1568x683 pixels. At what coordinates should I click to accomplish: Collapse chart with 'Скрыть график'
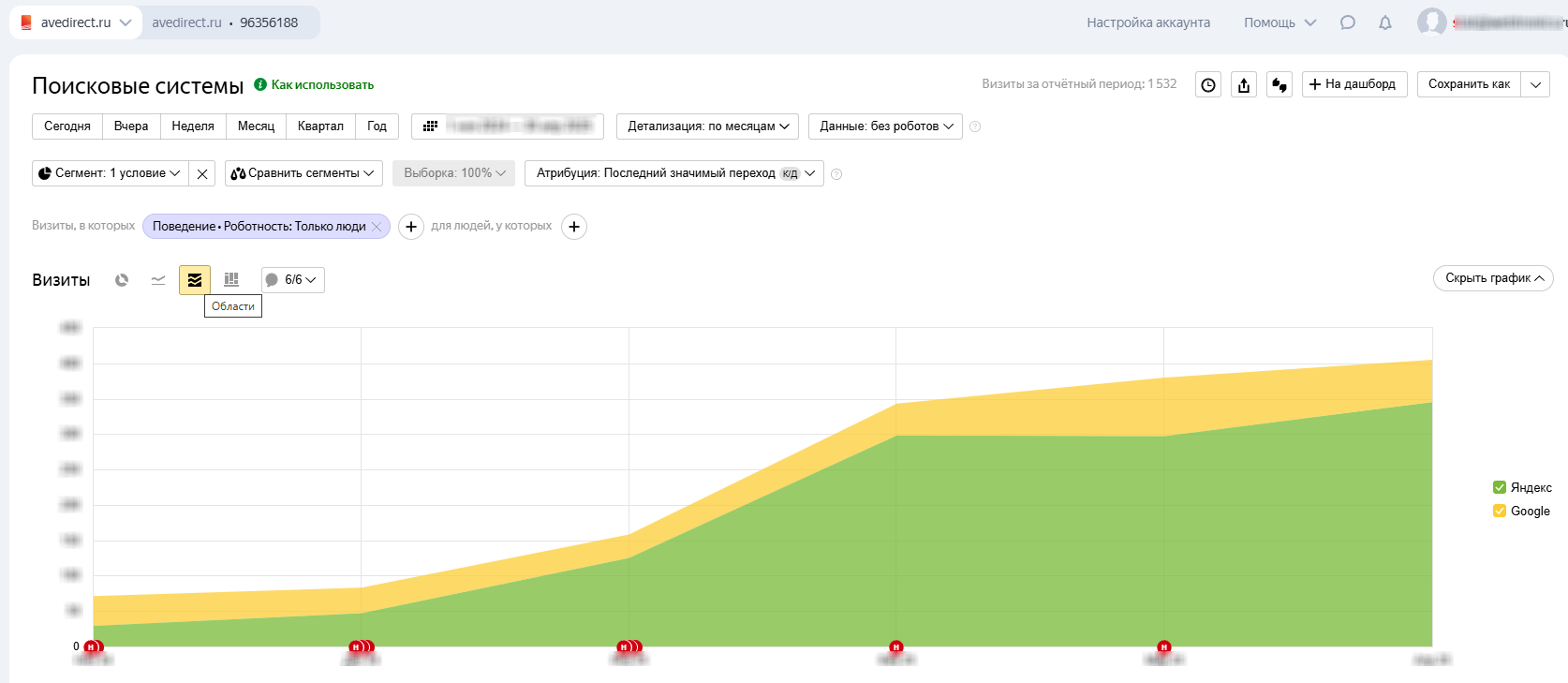click(1493, 278)
